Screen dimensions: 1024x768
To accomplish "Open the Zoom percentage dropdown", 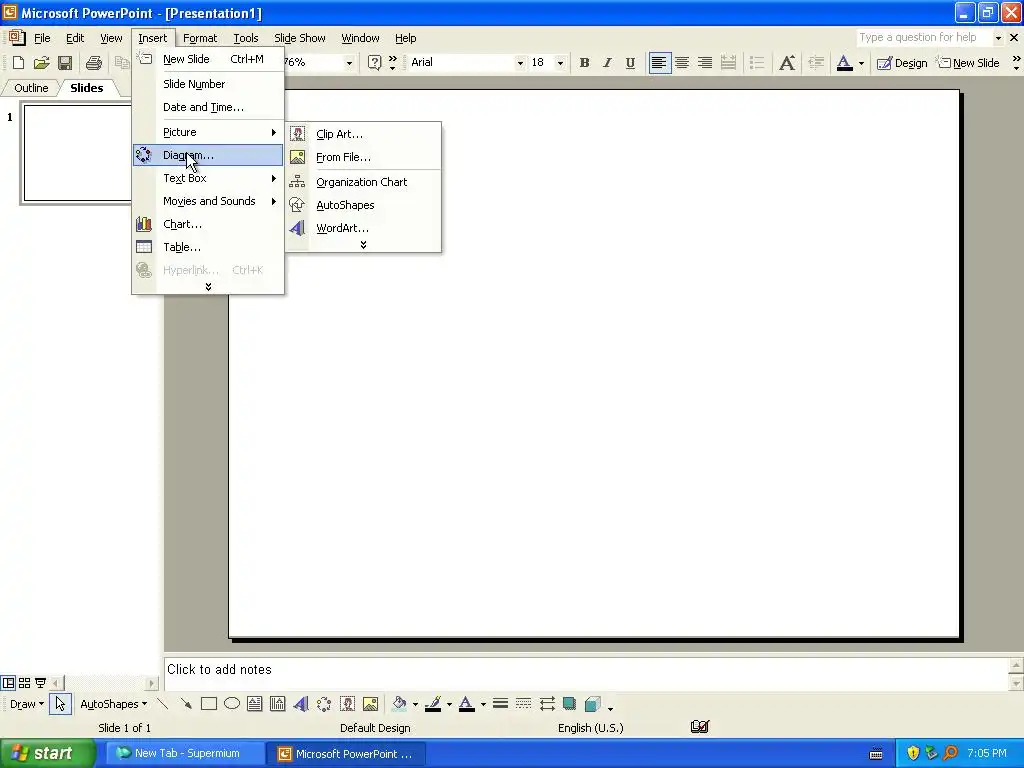I will (349, 63).
